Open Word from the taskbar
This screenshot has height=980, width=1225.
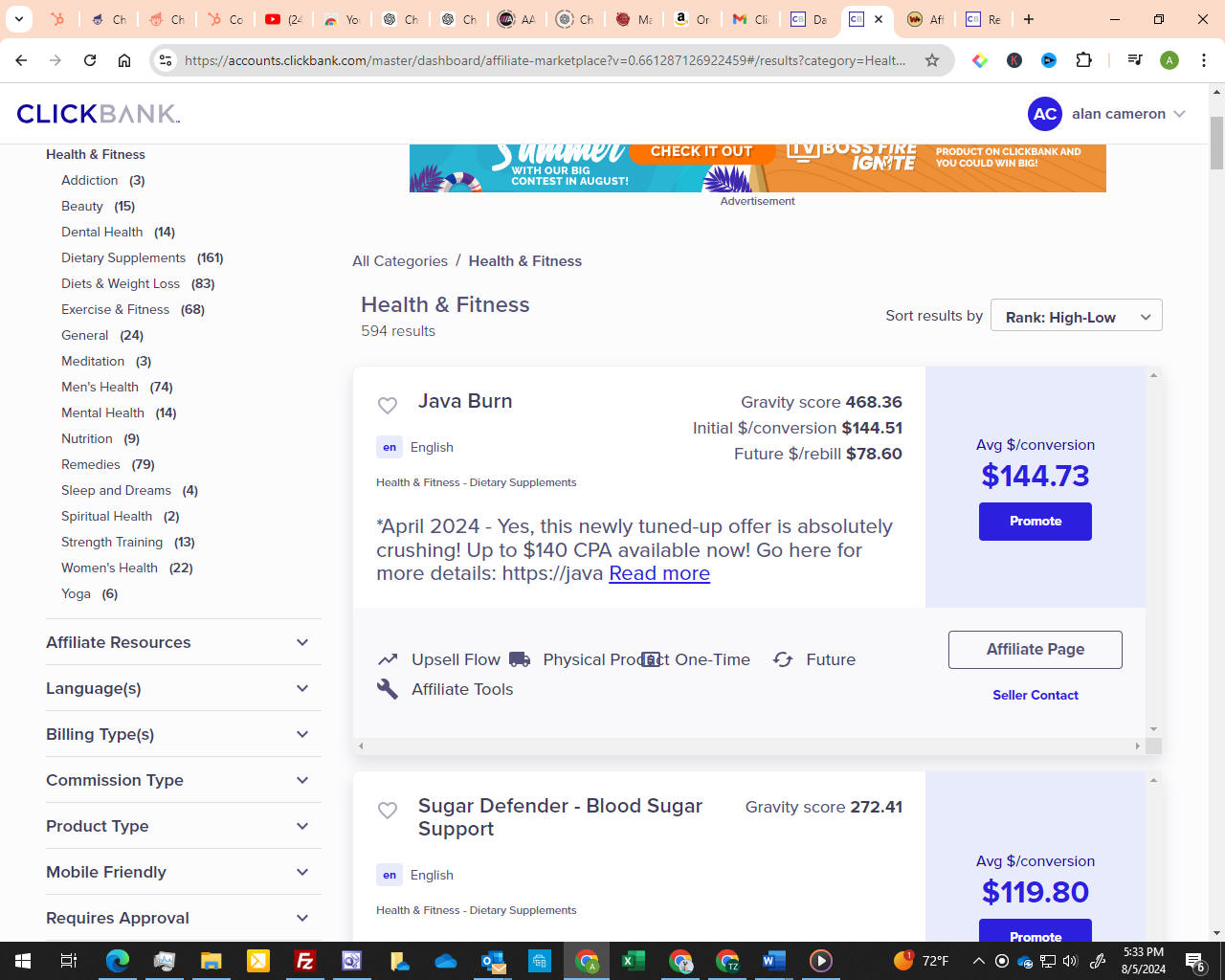coord(774,961)
